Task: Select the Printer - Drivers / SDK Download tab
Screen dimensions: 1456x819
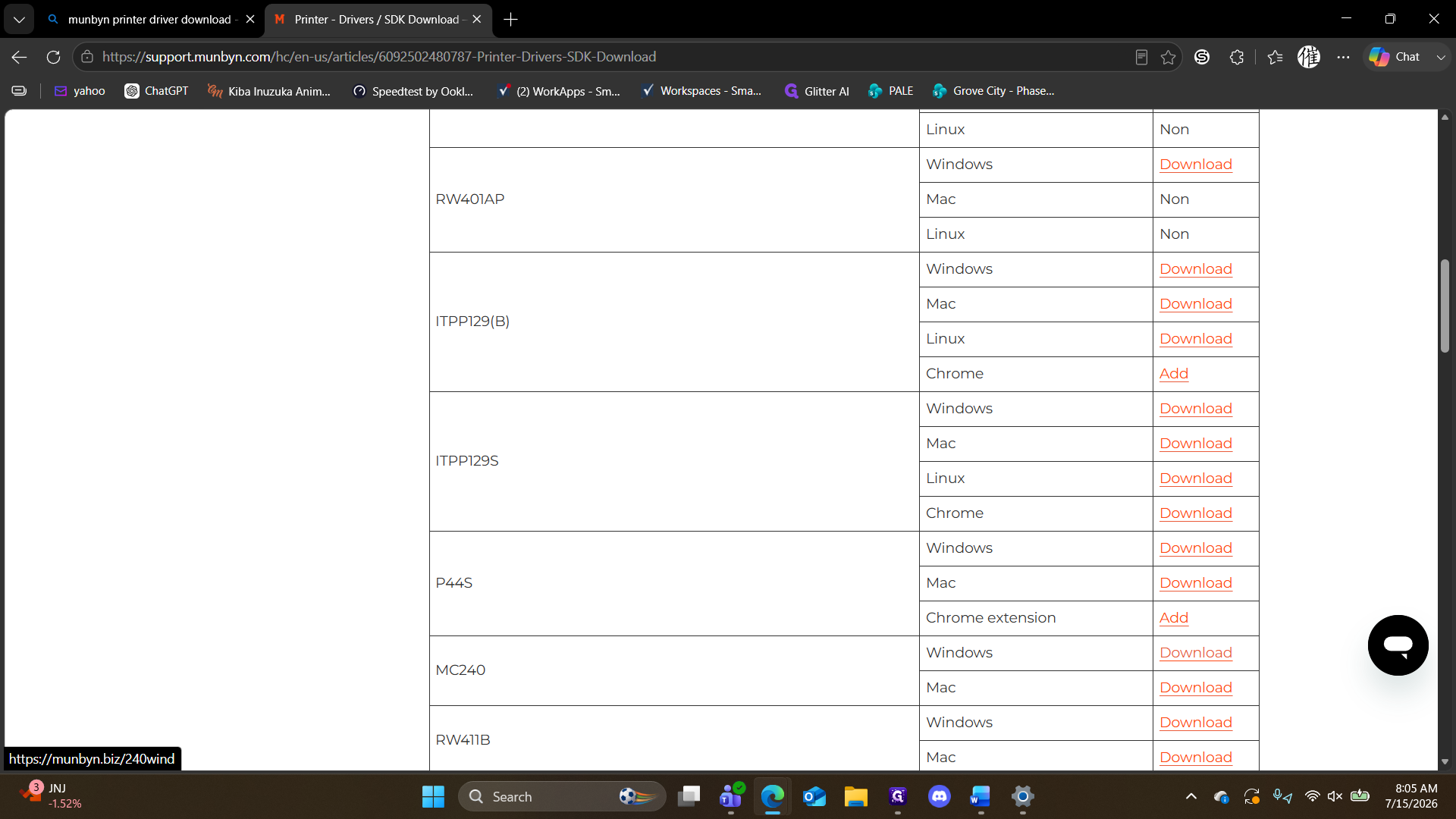Action: click(376, 20)
